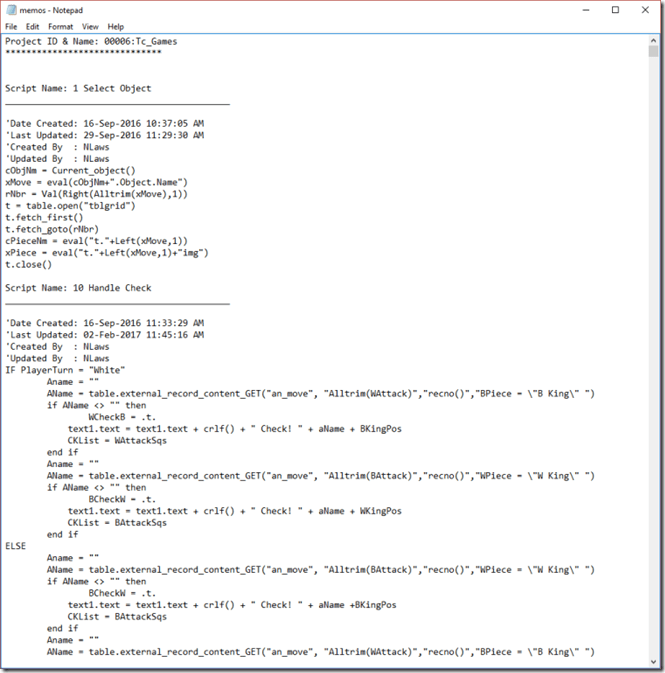Click the 't.fetch_goto(rNbr)' line
Image resolution: width=665 pixels, height=673 pixels.
52,229
